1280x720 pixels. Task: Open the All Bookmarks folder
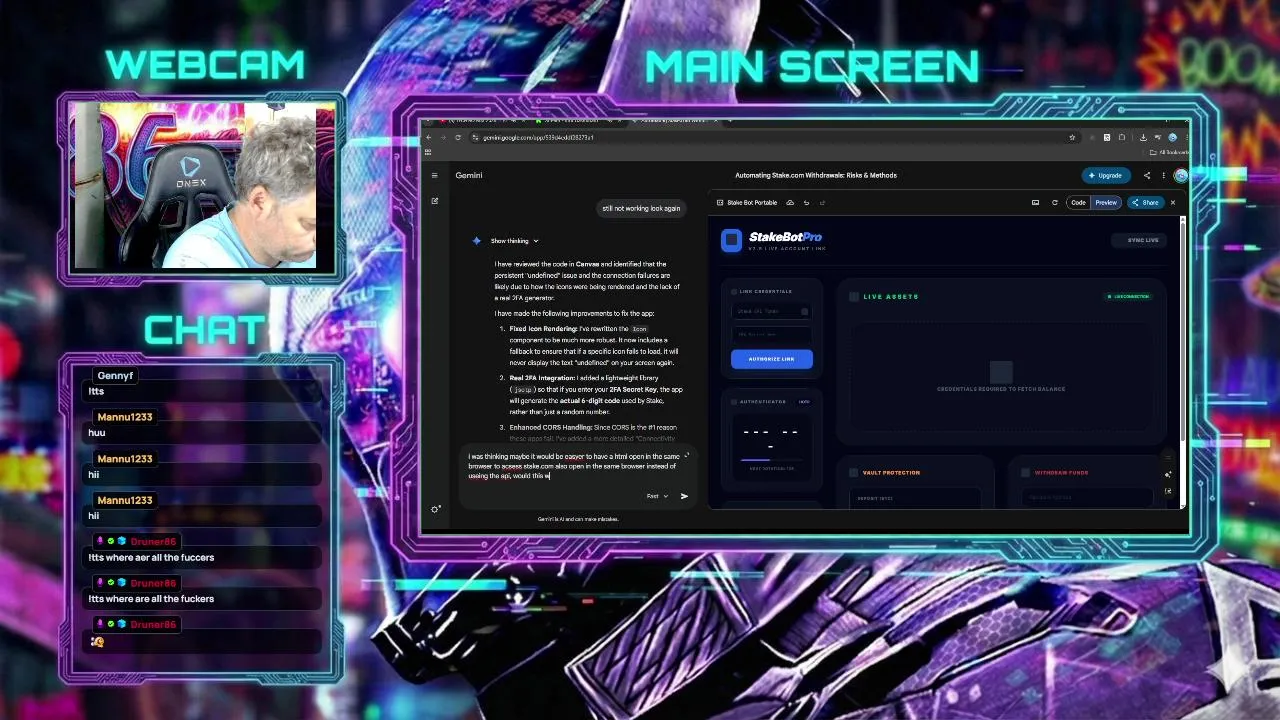1168,152
